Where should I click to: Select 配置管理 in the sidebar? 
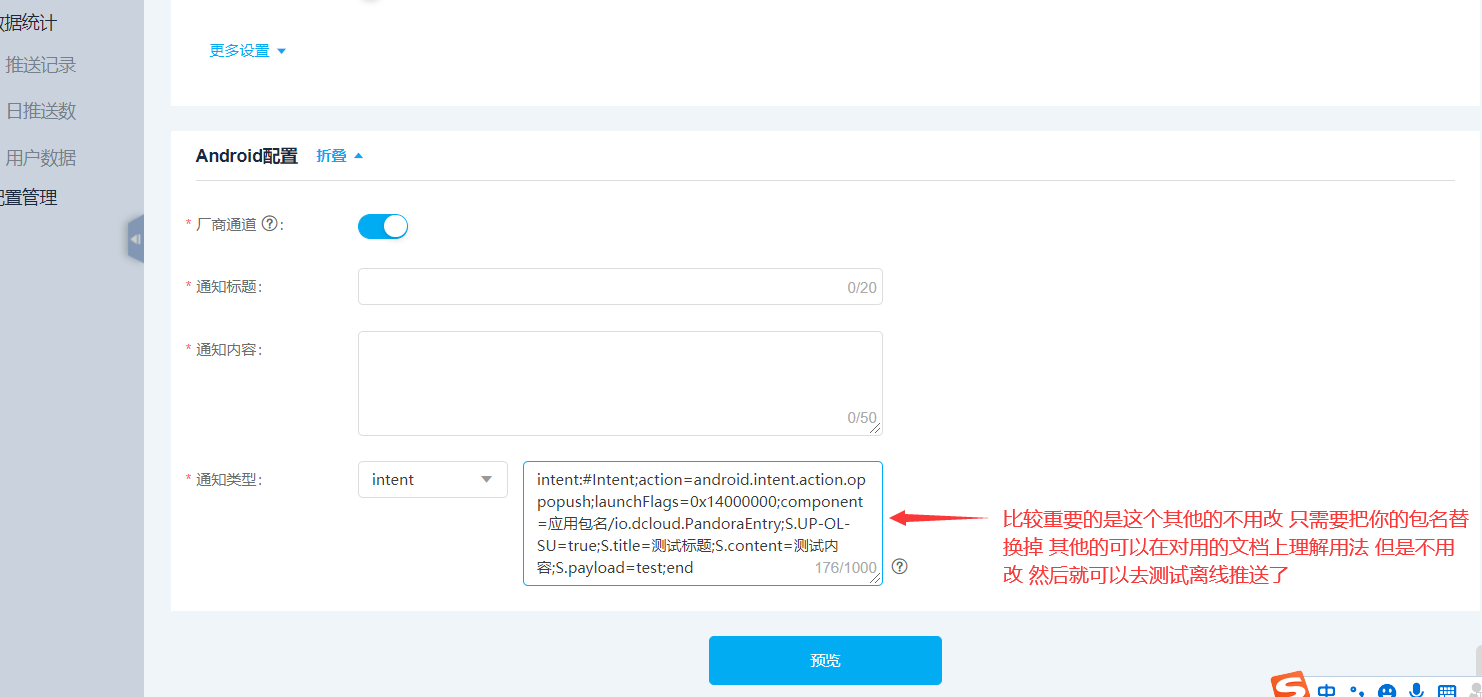[27, 198]
